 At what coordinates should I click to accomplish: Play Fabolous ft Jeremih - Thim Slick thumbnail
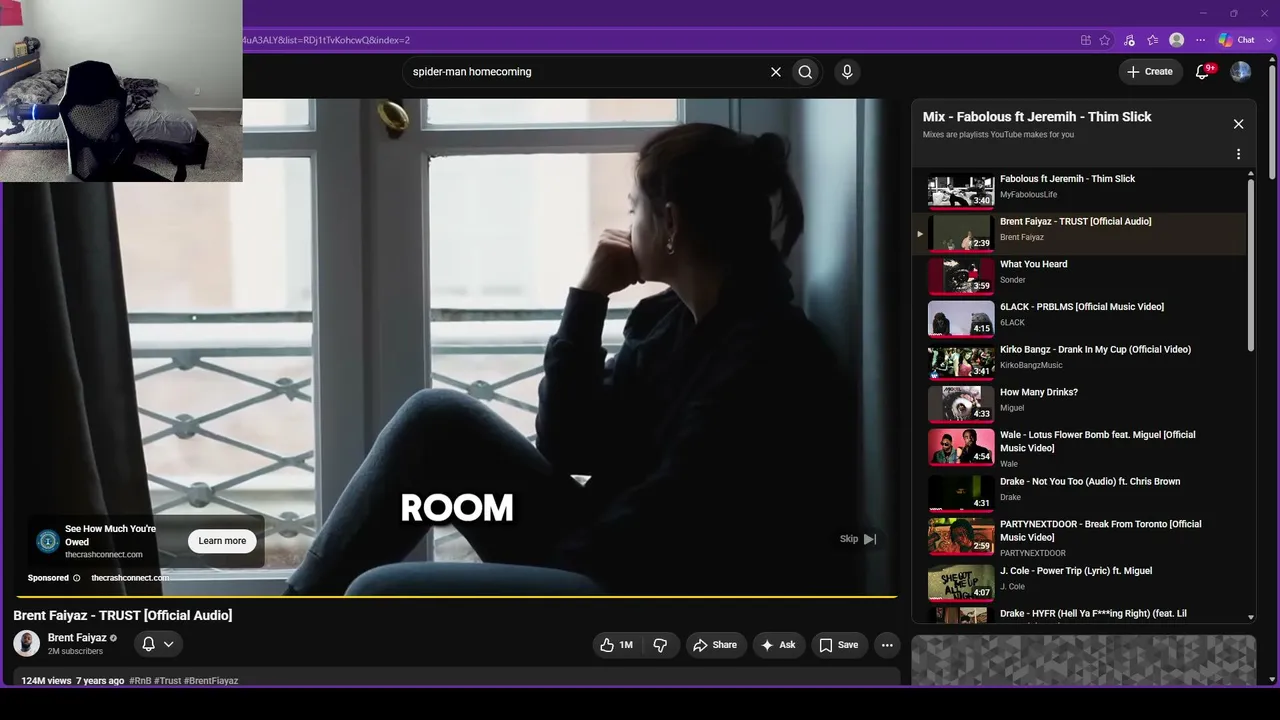coord(961,191)
